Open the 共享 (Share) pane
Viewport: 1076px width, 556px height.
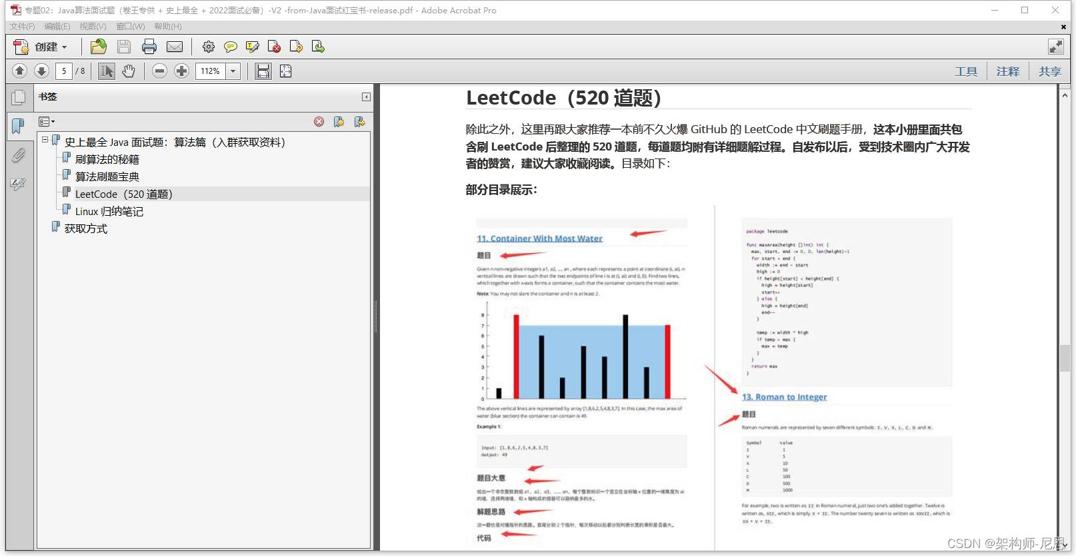tap(1049, 71)
